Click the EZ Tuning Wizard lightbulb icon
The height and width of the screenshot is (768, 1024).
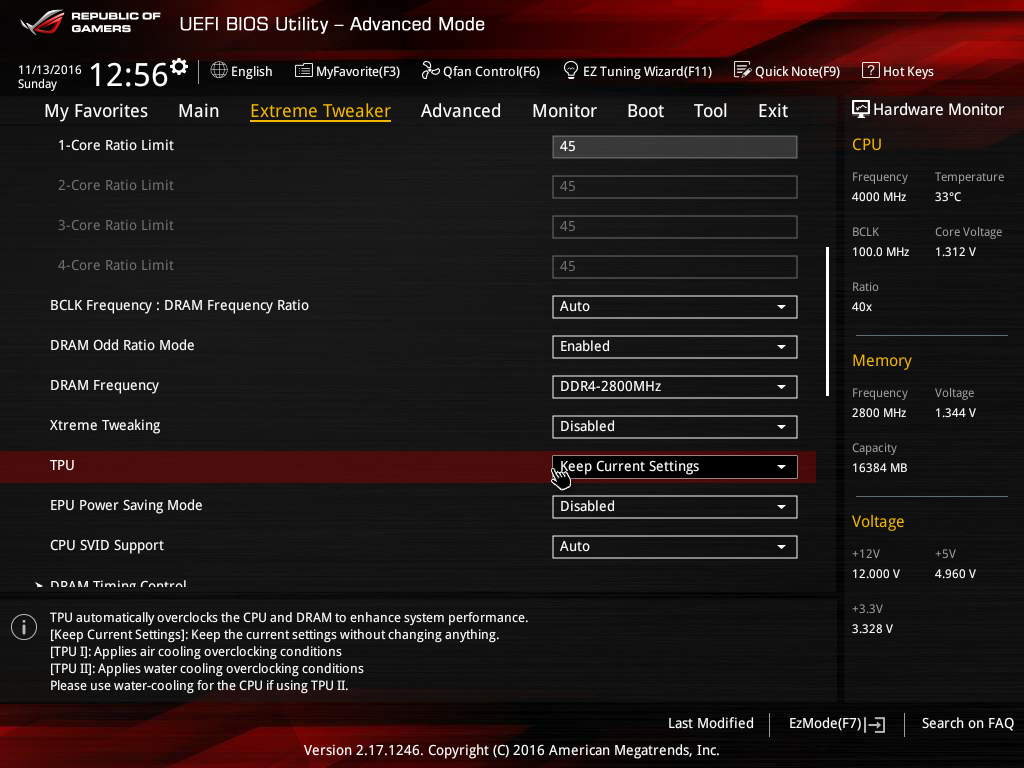(571, 70)
